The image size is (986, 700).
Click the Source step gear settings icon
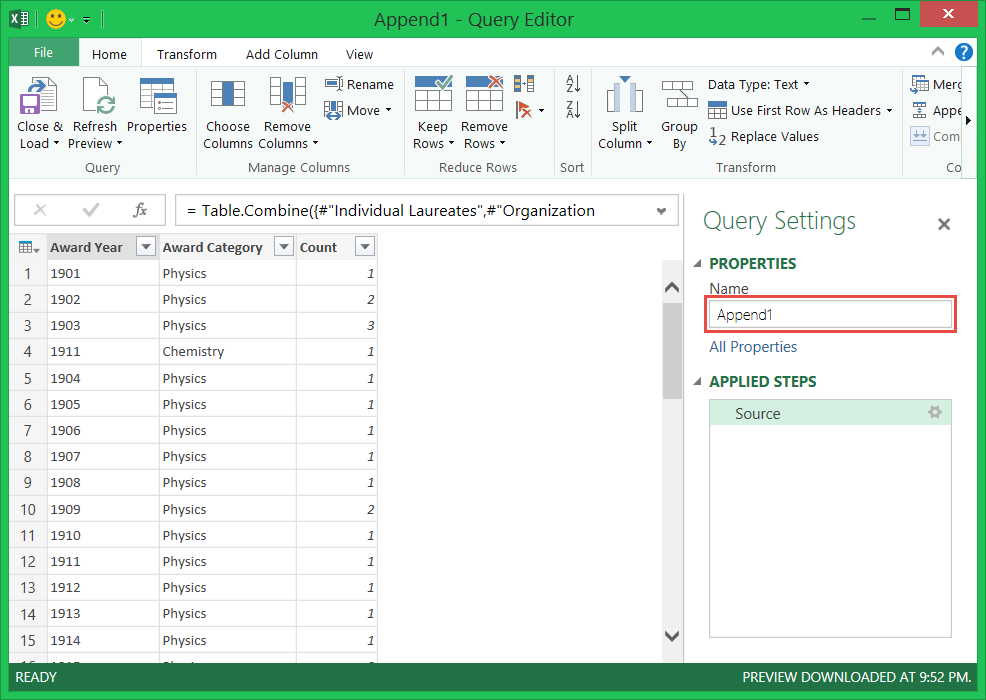(935, 412)
